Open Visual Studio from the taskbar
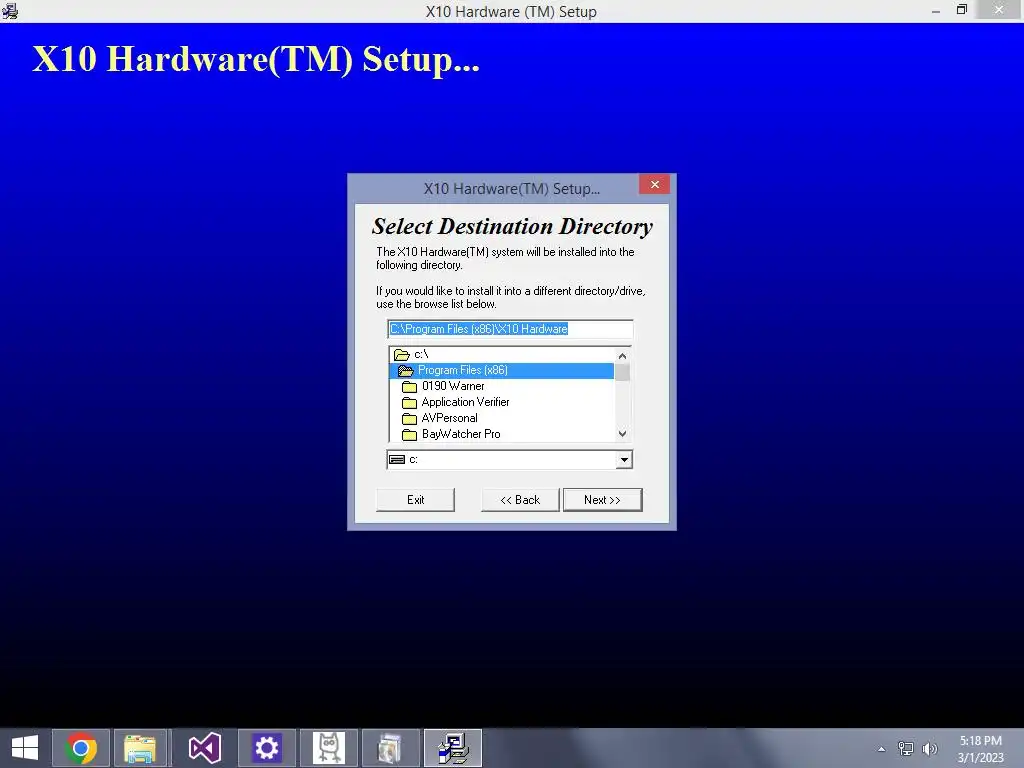 (204, 748)
